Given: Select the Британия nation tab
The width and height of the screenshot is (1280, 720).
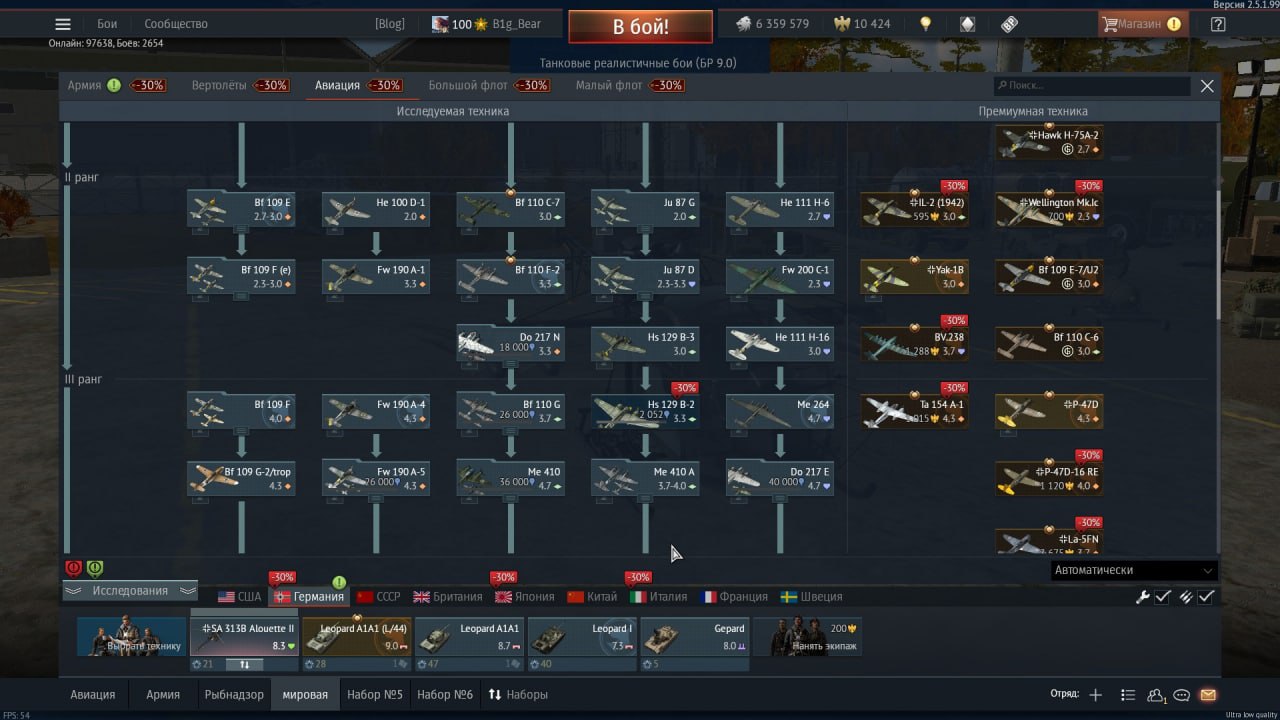Looking at the screenshot, I should pos(448,597).
